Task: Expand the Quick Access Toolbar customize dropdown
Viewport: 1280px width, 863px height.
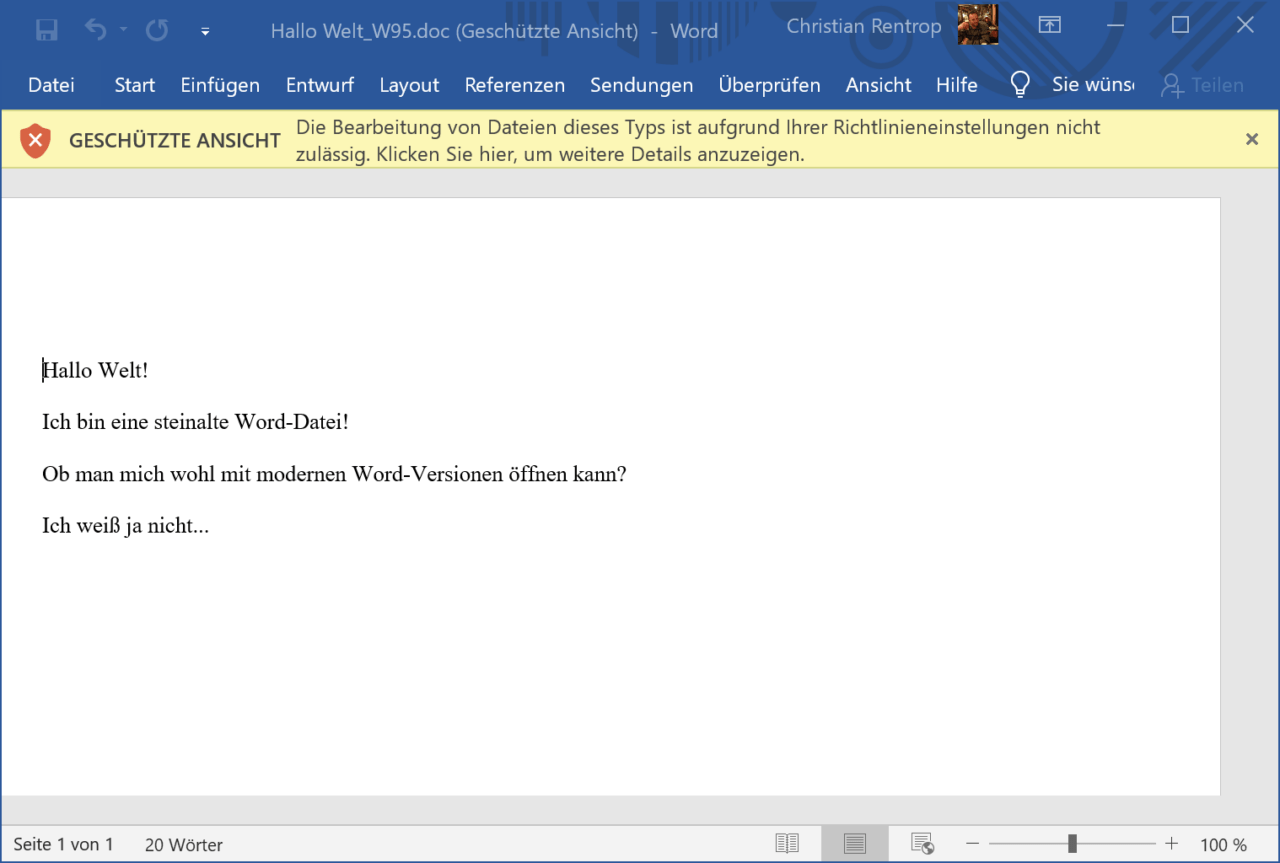Action: [205, 31]
